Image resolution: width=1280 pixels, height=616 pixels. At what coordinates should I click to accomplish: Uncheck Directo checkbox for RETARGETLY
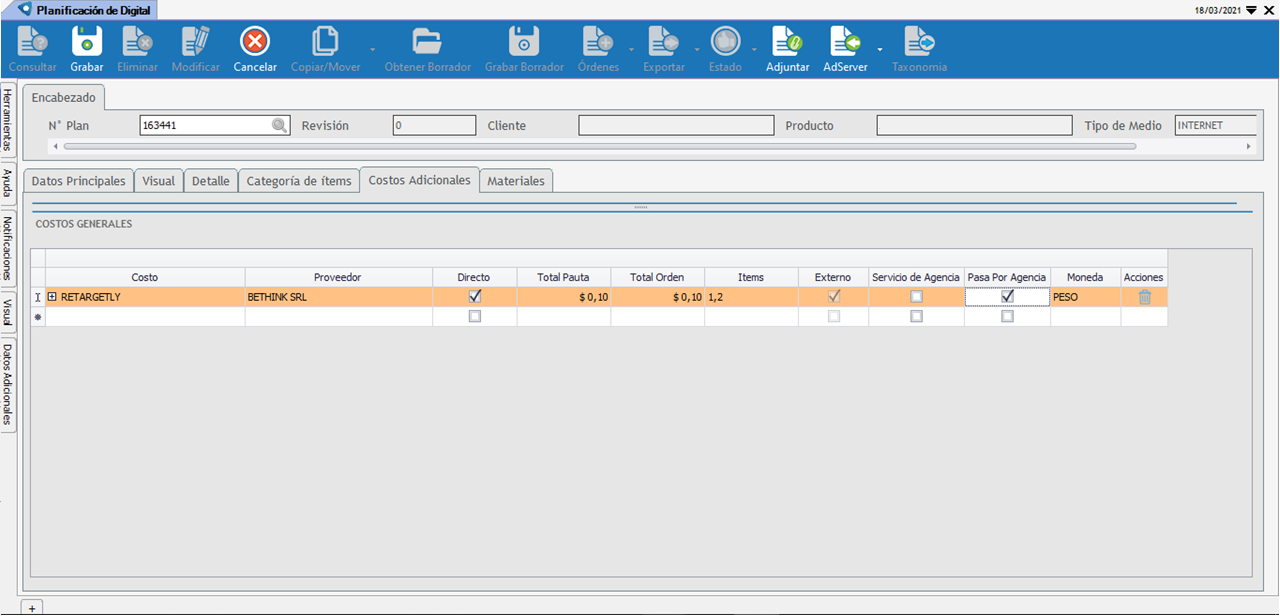[475, 297]
